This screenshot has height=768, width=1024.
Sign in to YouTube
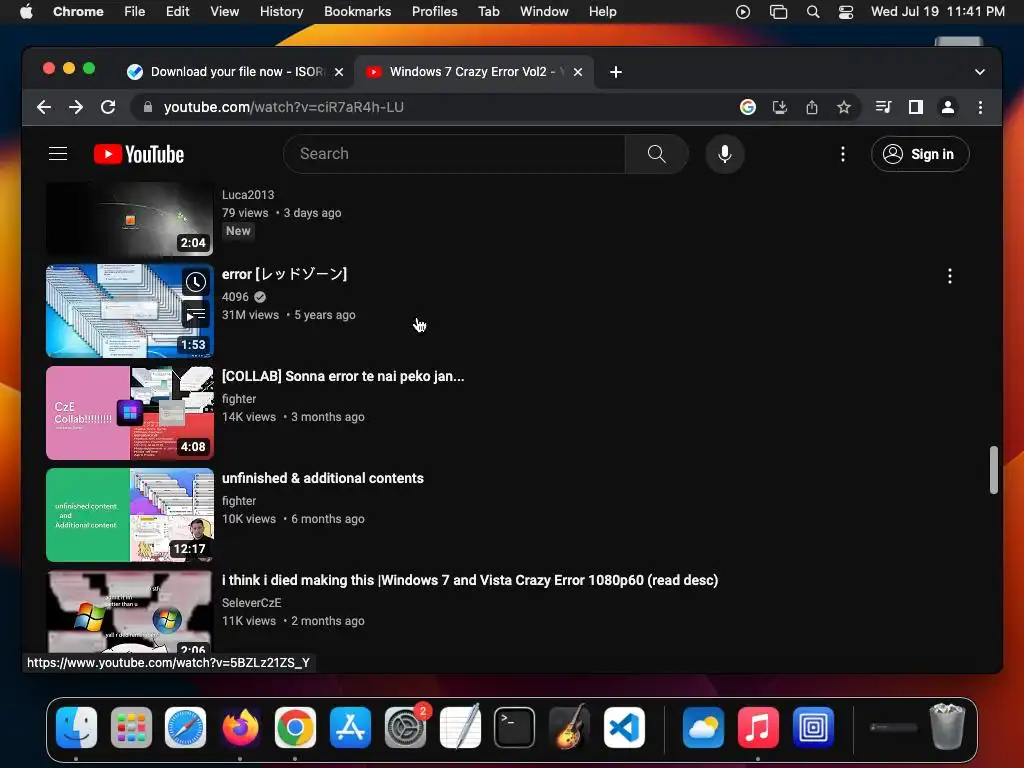tap(920, 154)
